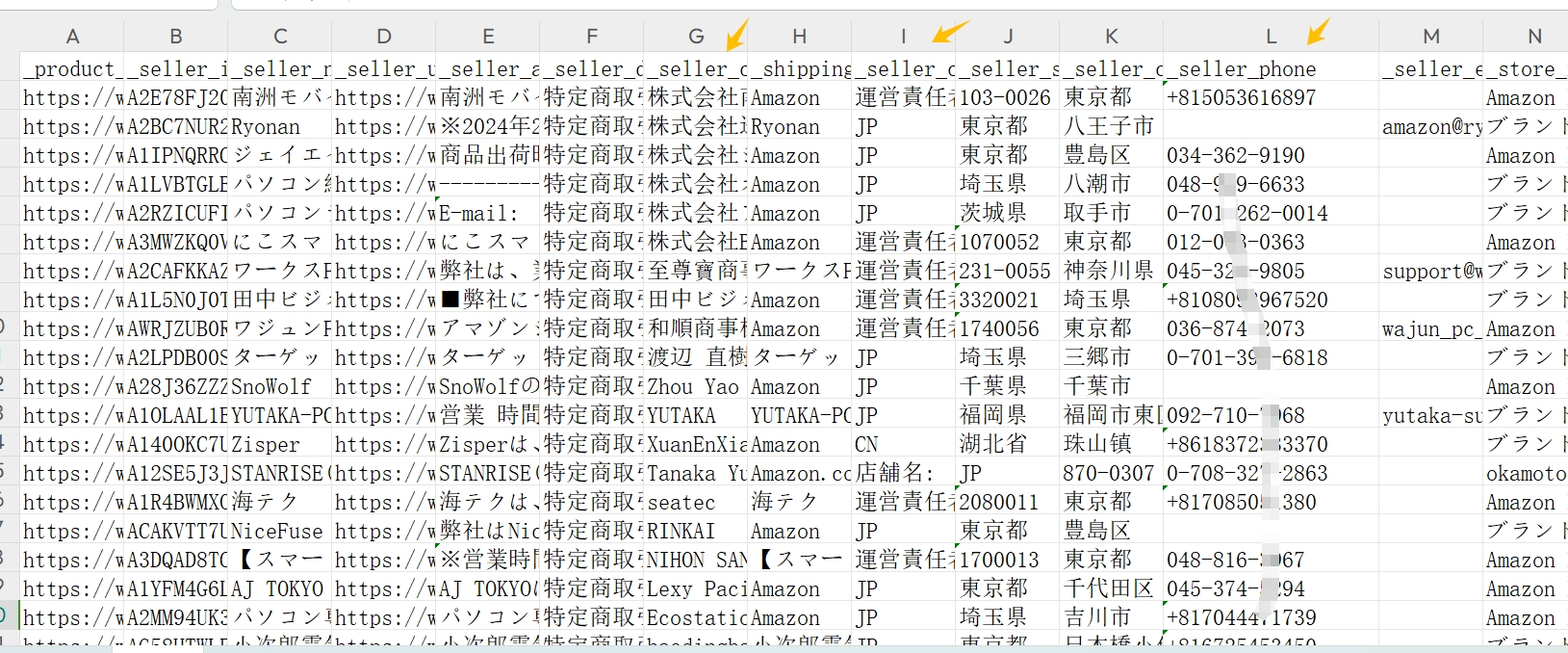
Task: Select phone cell "034-362-9190"
Action: click(x=1272, y=155)
